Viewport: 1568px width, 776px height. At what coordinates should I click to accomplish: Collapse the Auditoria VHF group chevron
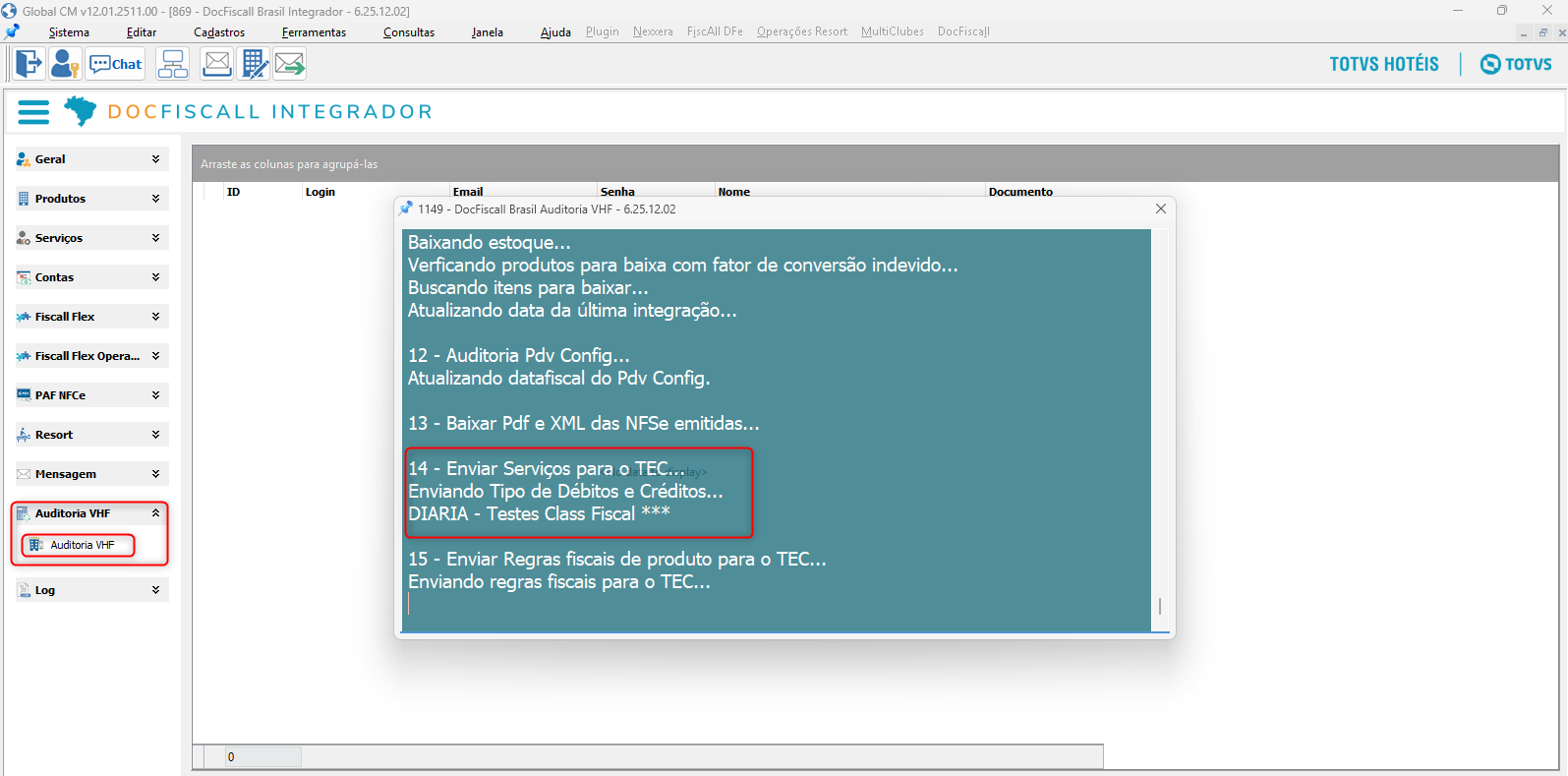tap(155, 512)
